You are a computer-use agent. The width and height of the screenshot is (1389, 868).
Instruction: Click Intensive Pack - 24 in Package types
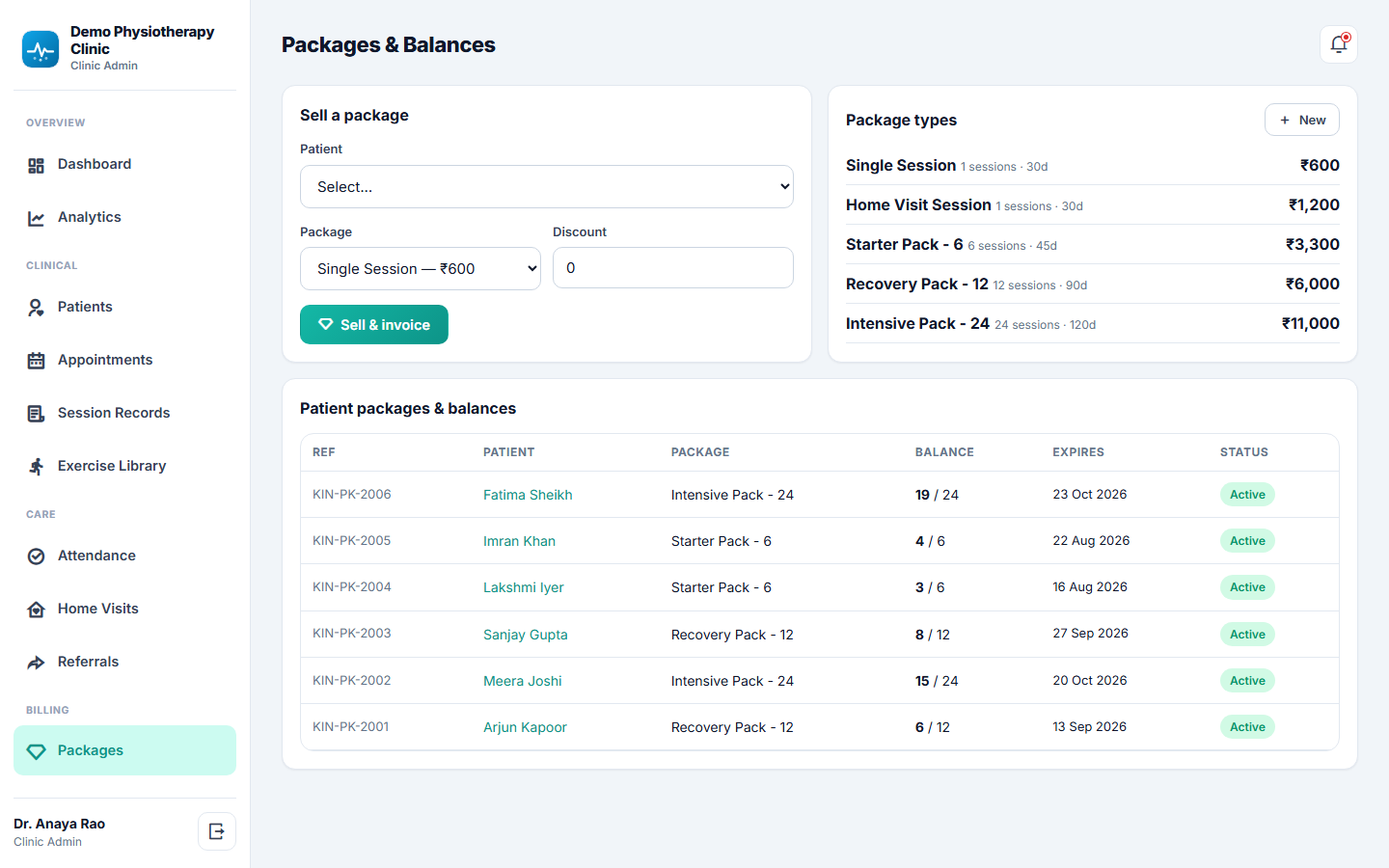(918, 323)
